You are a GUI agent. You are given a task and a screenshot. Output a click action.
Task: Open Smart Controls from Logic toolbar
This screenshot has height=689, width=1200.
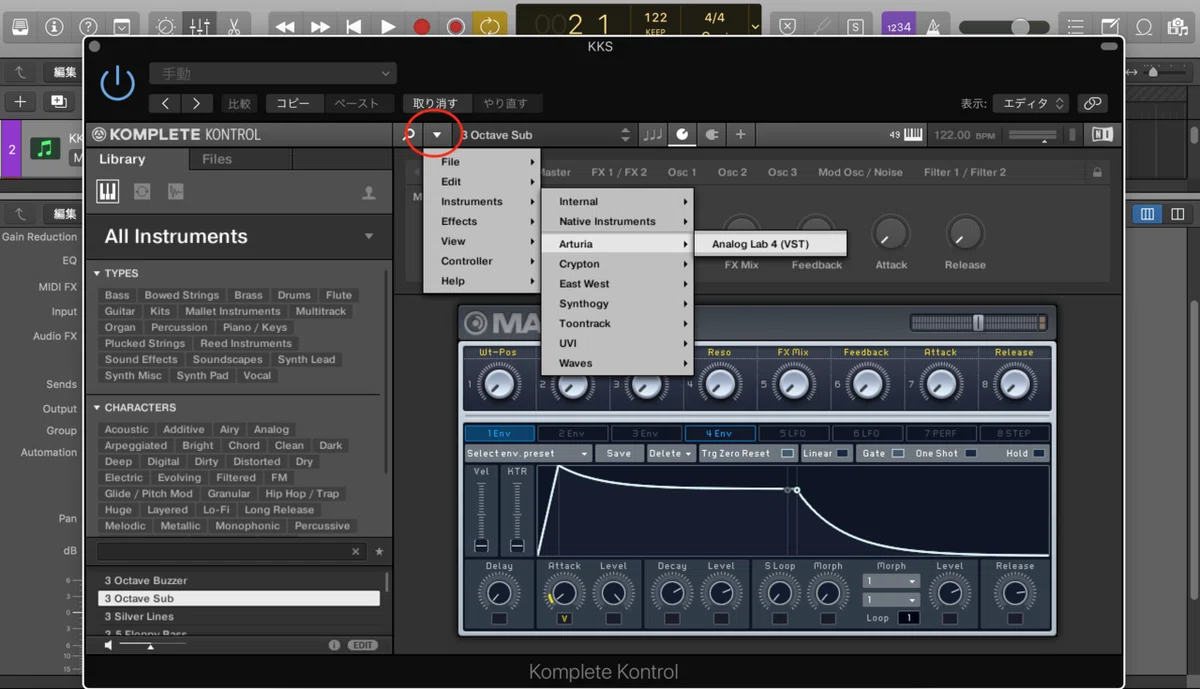coord(165,27)
